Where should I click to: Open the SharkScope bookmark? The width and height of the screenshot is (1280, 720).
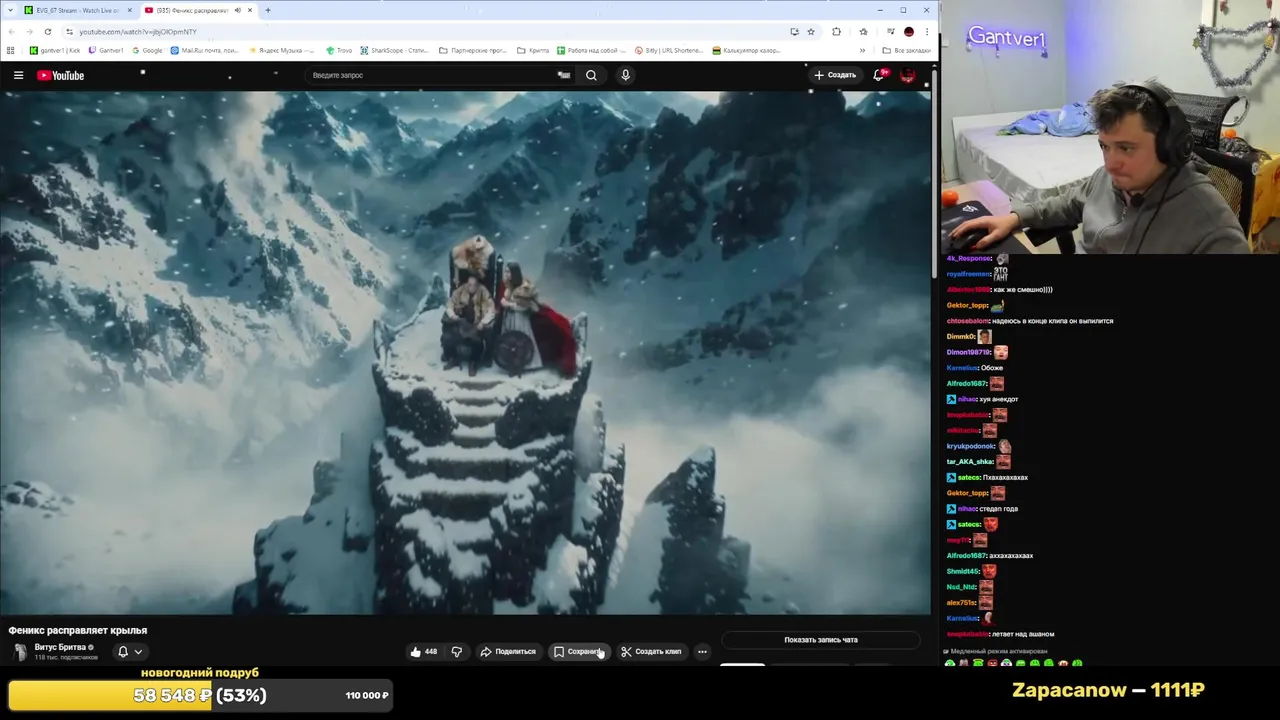click(x=393, y=50)
